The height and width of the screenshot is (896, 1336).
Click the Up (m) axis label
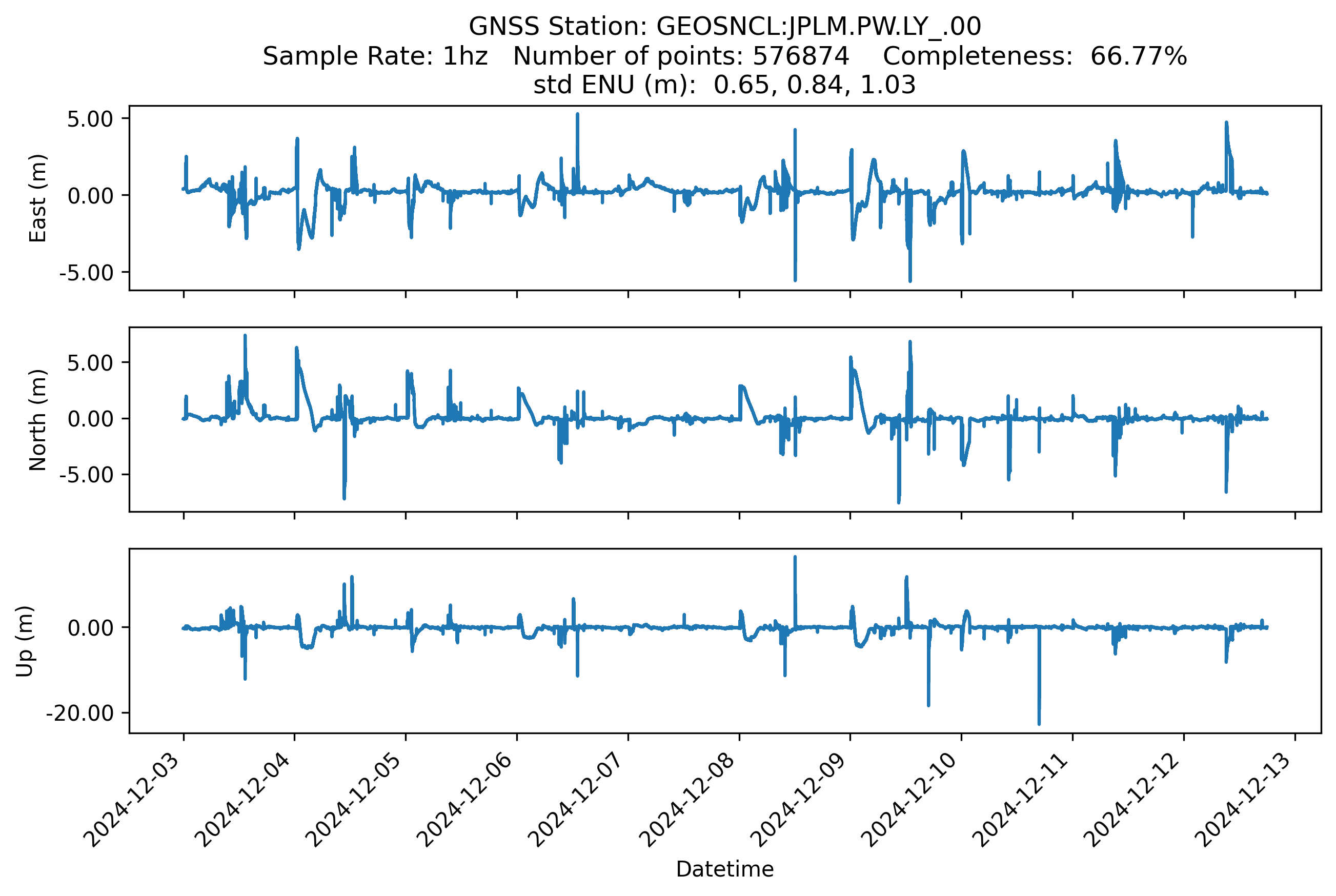[x=25, y=641]
